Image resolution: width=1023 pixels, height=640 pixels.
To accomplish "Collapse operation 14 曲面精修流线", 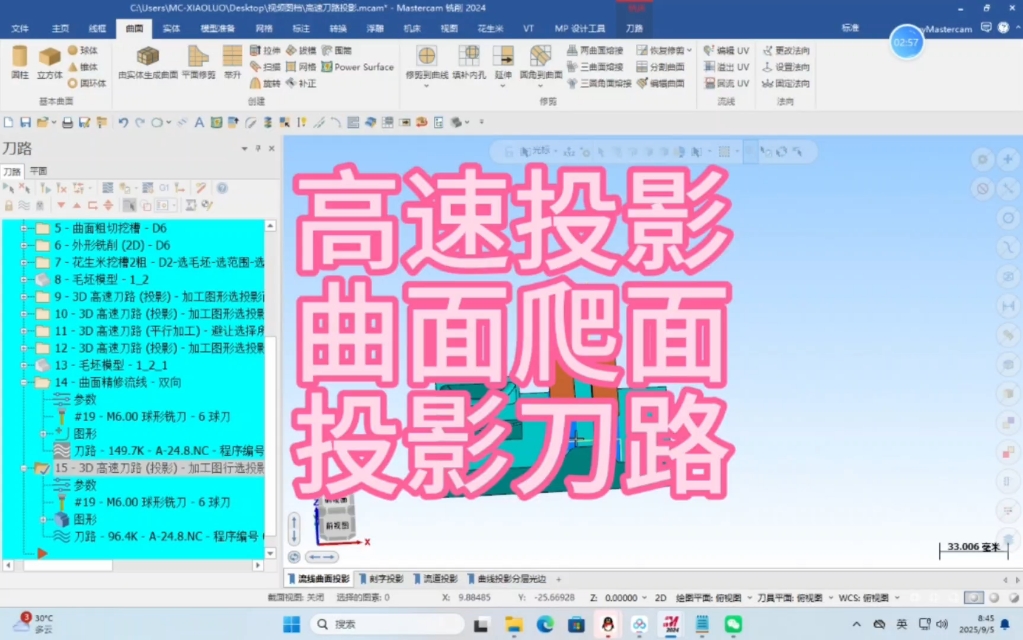I will [x=24, y=382].
